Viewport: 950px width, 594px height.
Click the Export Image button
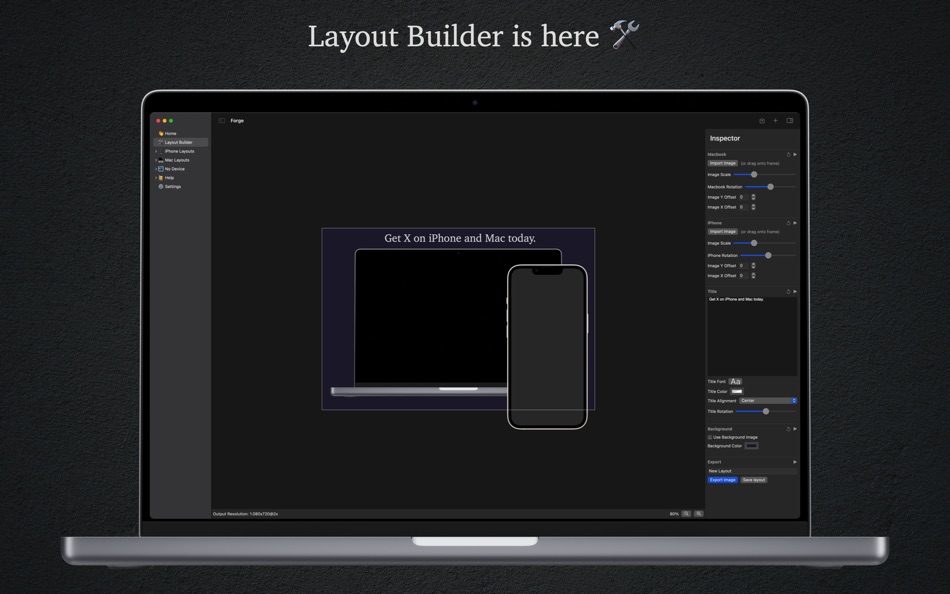(x=722, y=480)
